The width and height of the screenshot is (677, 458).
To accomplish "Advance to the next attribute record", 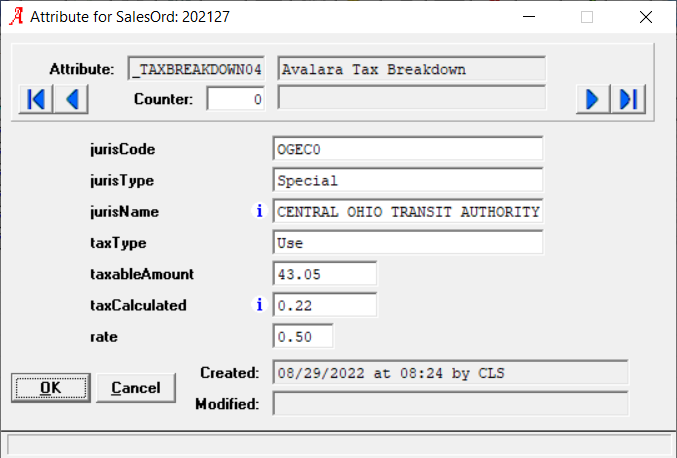I will coord(593,99).
